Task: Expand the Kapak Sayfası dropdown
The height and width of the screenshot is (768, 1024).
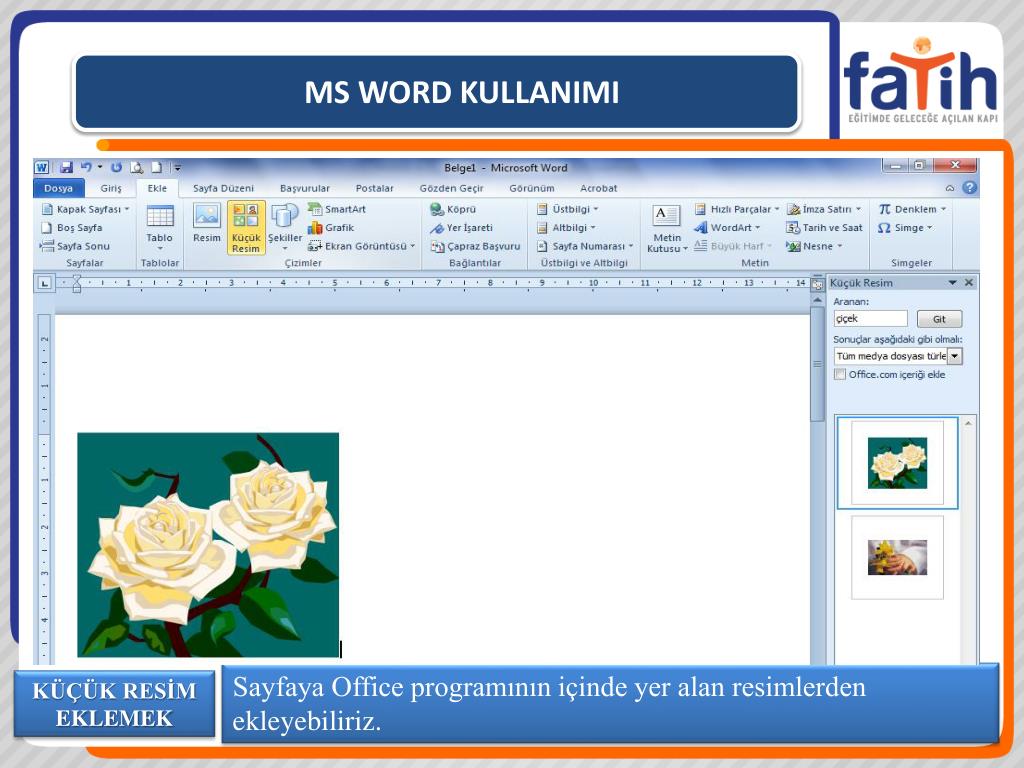Action: (127, 209)
